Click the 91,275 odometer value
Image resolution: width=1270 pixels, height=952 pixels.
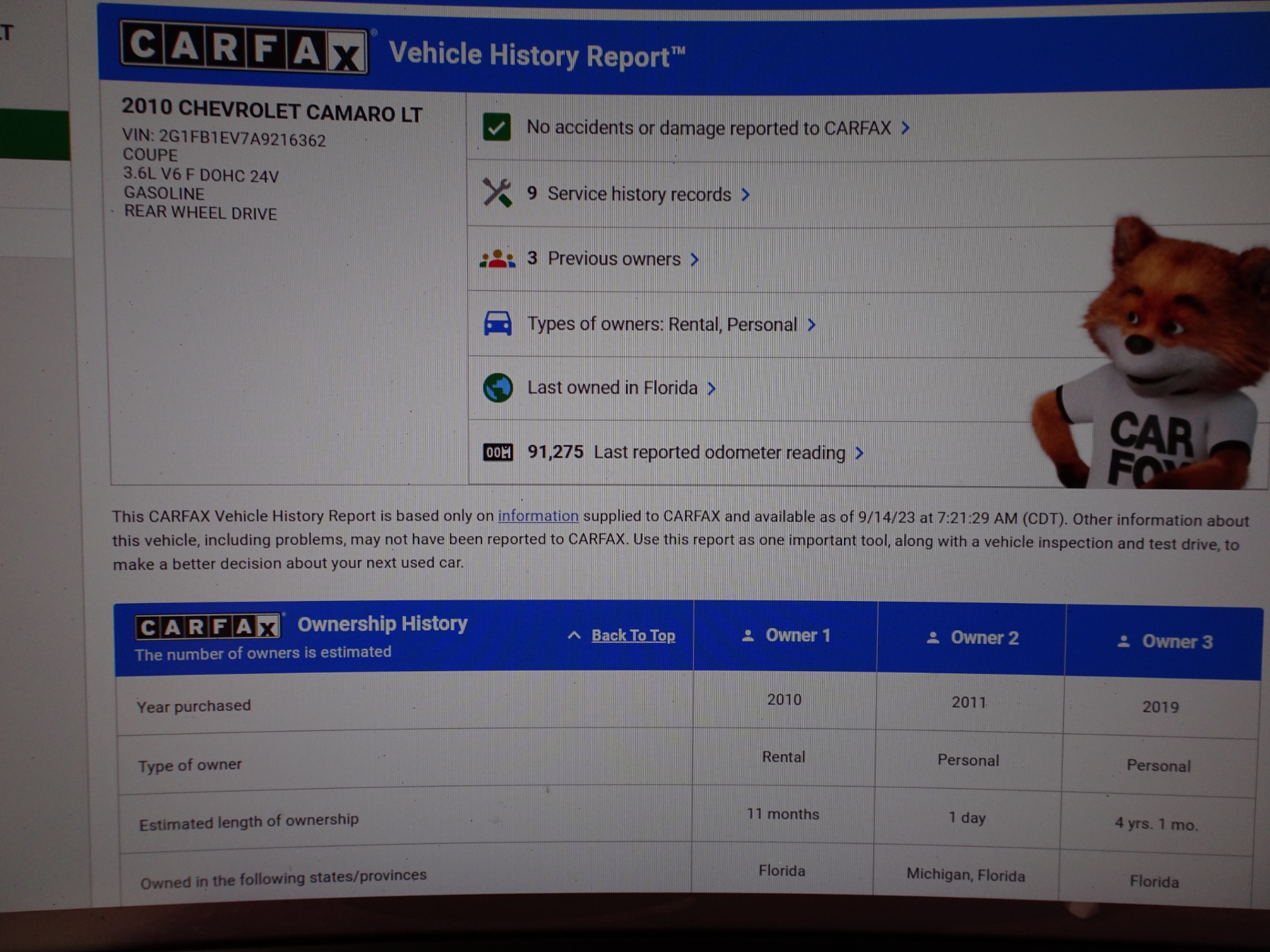(555, 452)
